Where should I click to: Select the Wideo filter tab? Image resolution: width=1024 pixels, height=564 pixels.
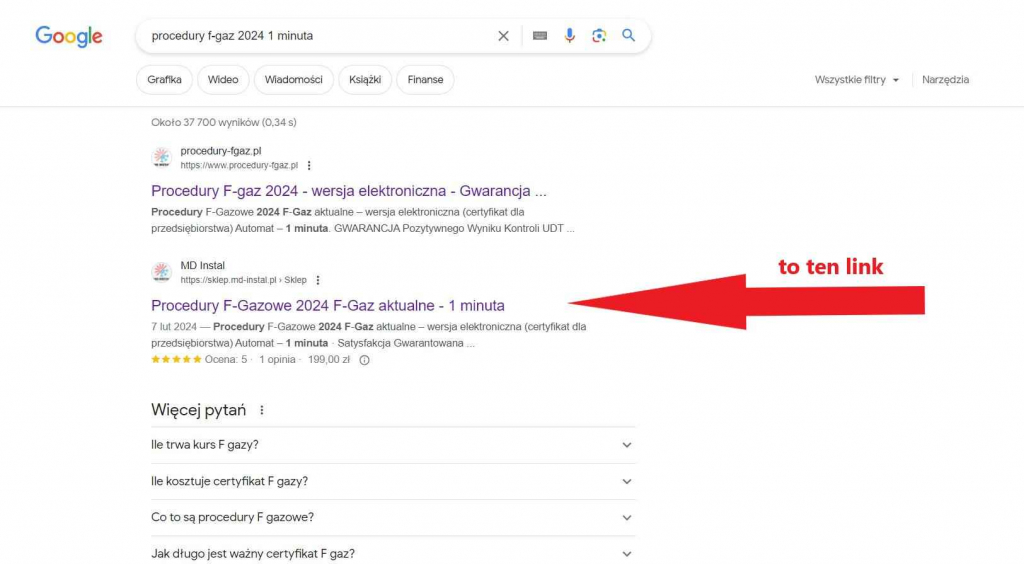pos(223,80)
